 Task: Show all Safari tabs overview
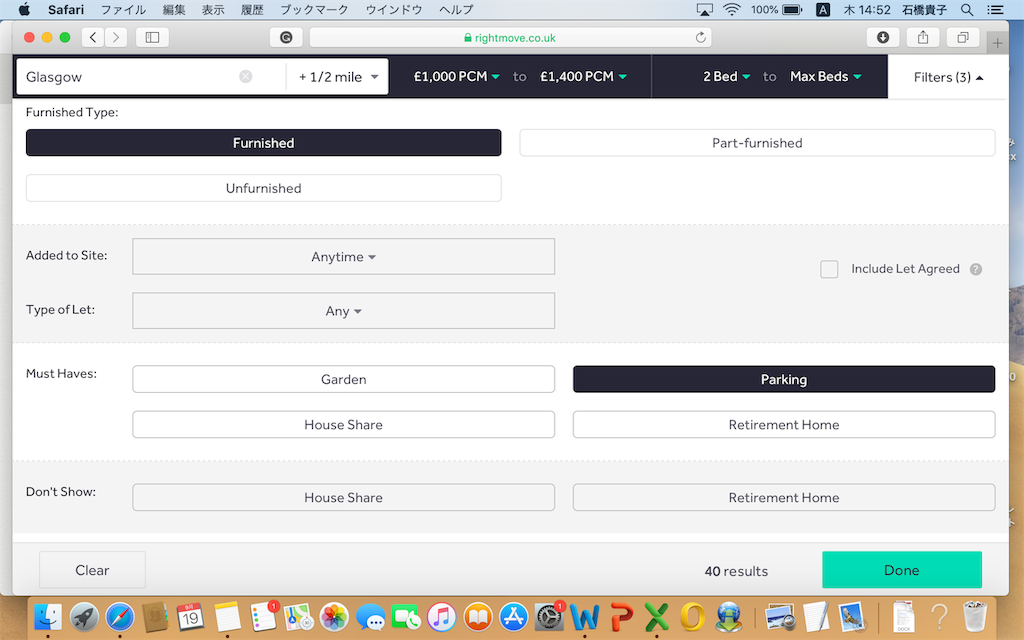(x=963, y=37)
